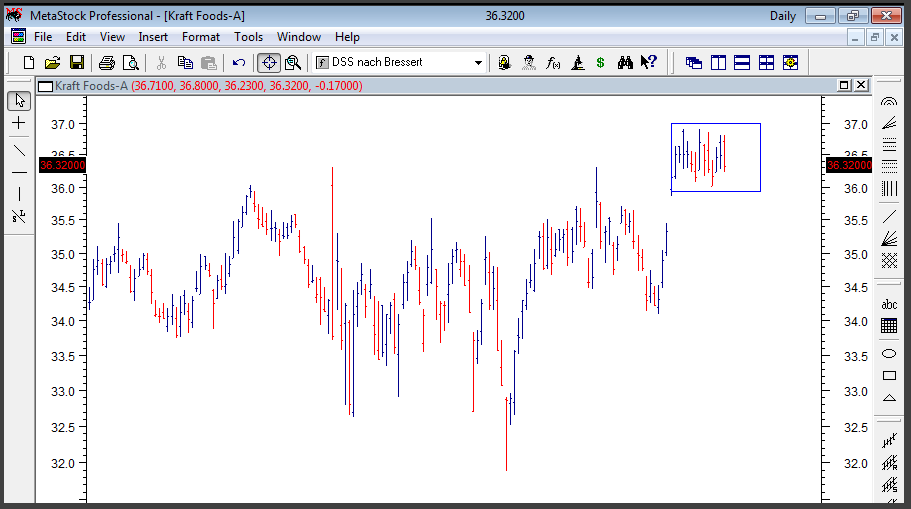Save using the floppy disk icon

pos(77,63)
